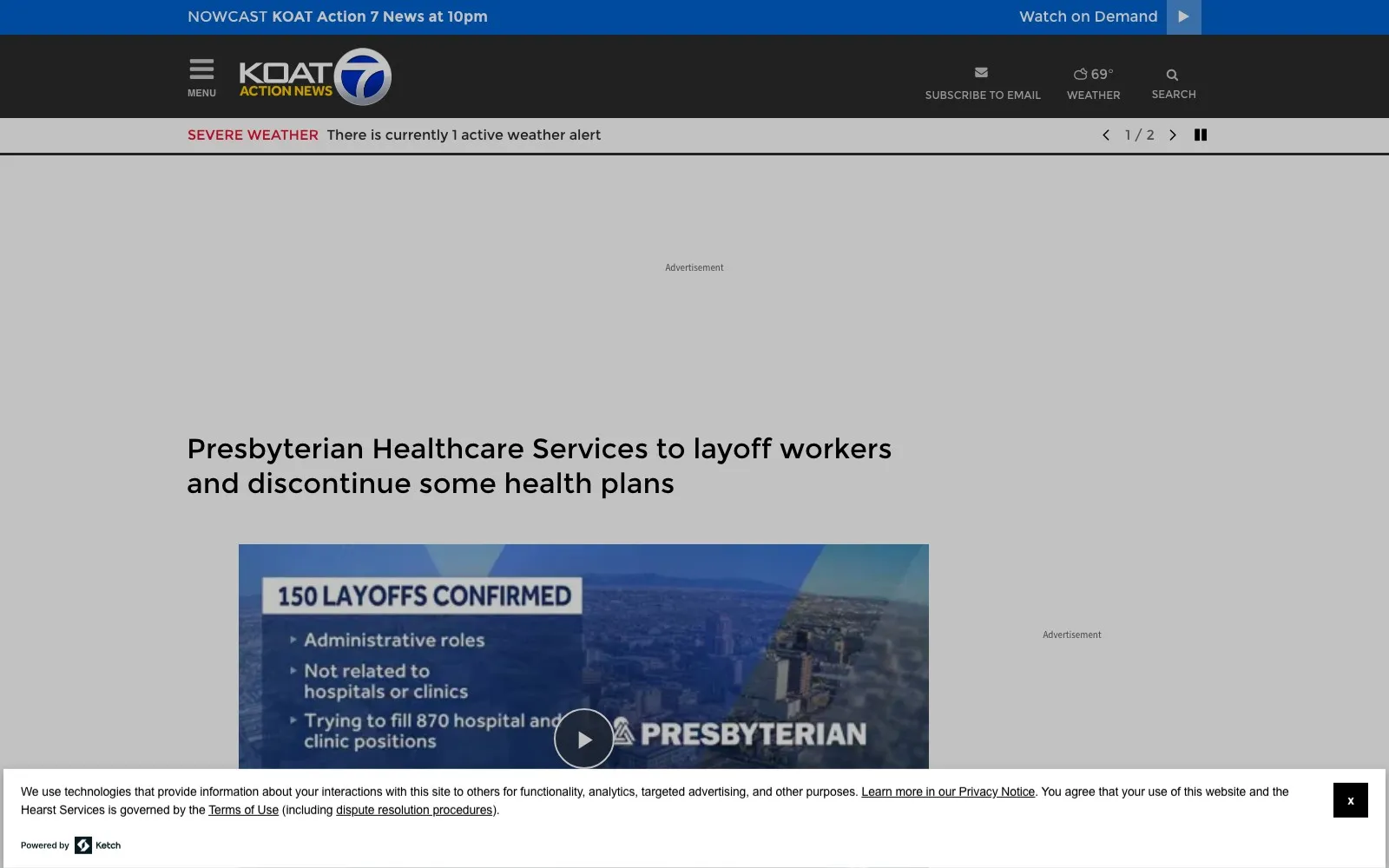The image size is (1389, 868).
Task: Click the Watch on Demand play icon
Action: [1183, 16]
